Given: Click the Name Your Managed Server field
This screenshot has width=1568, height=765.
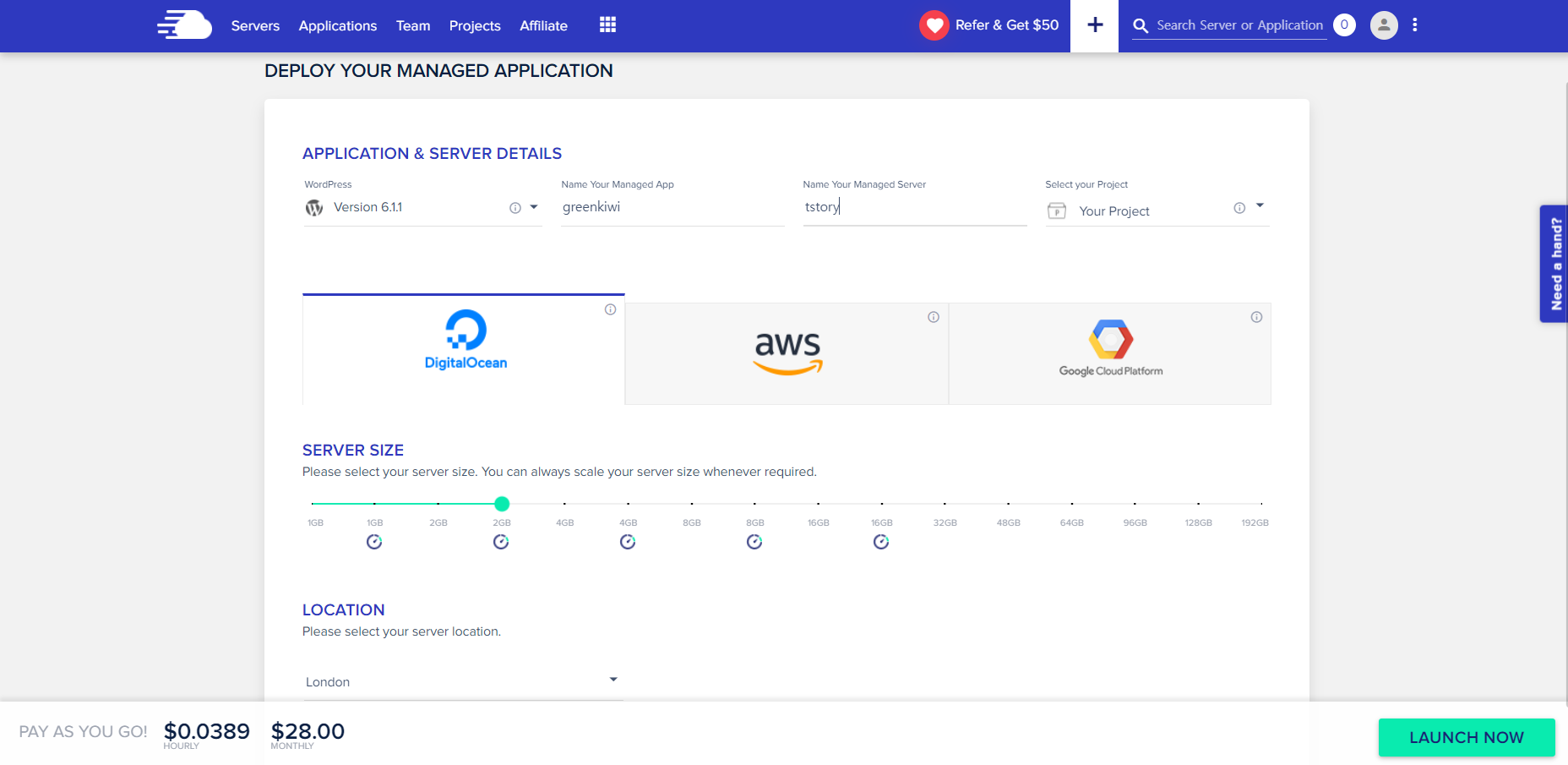Looking at the screenshot, I should point(915,207).
